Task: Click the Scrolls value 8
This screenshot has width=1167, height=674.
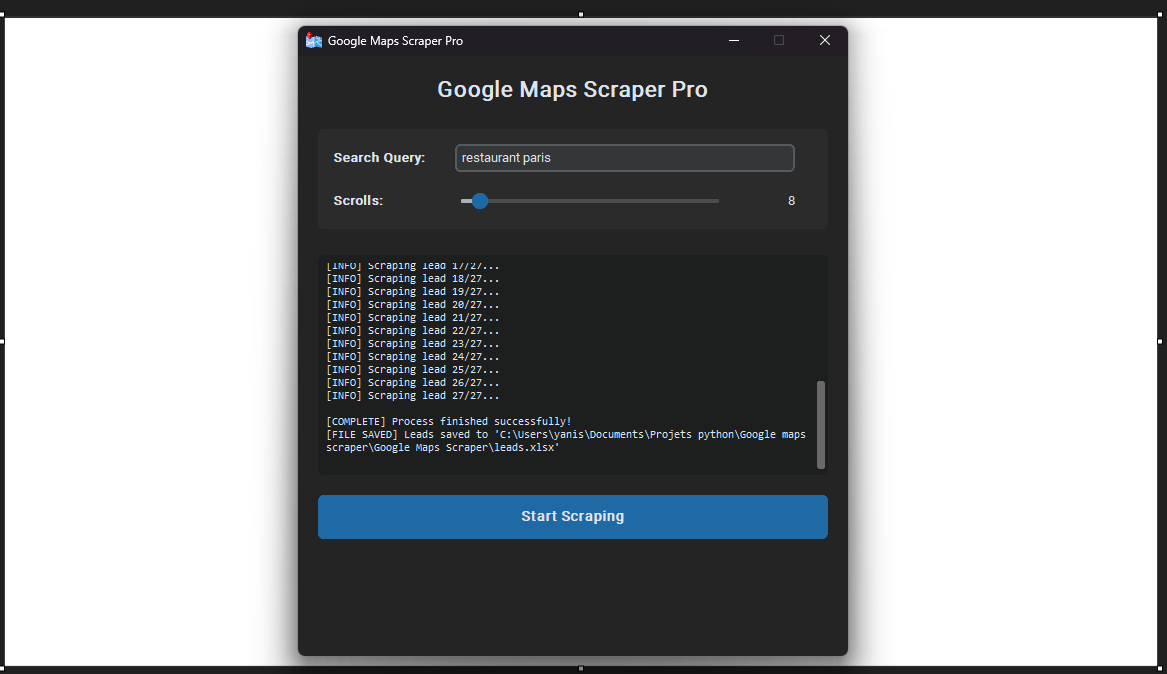Action: point(791,201)
